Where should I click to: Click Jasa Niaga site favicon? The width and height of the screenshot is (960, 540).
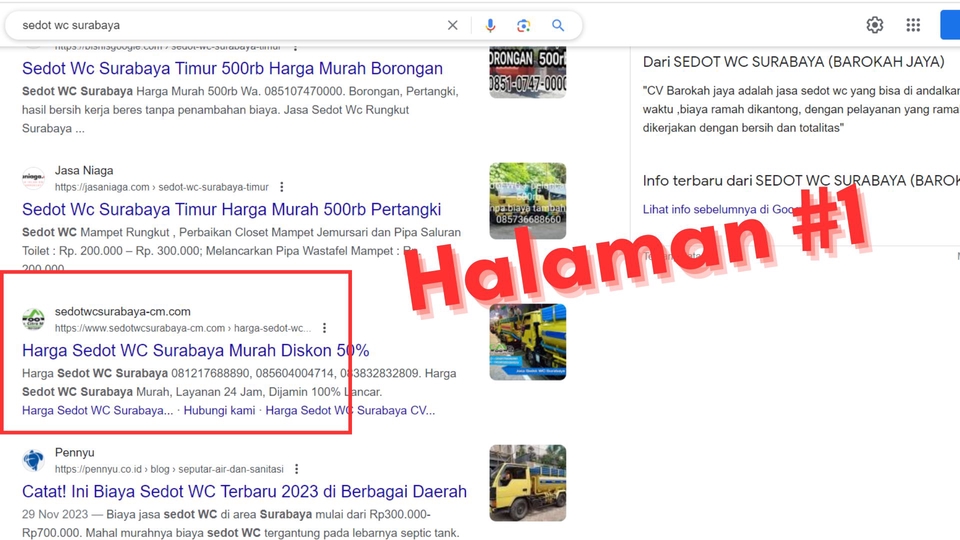pos(33,178)
